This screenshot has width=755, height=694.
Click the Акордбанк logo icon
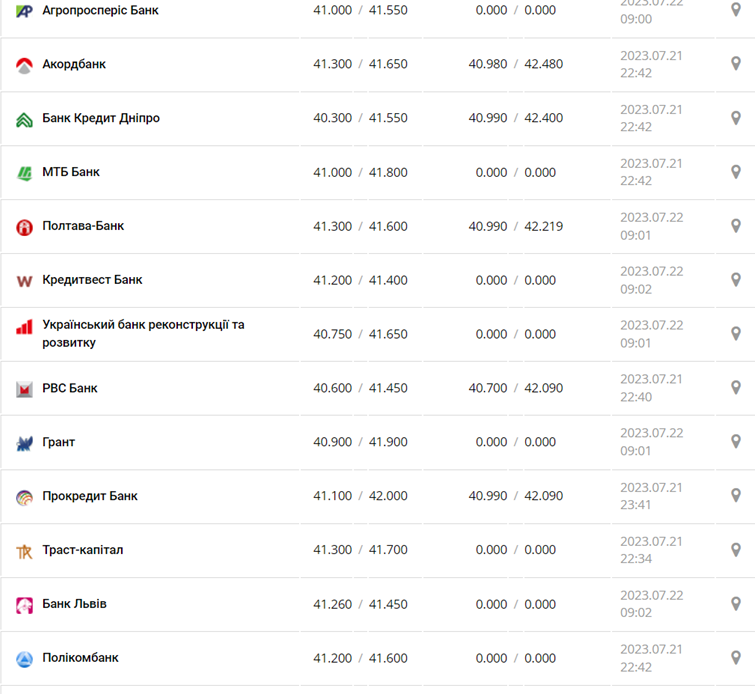pos(25,65)
